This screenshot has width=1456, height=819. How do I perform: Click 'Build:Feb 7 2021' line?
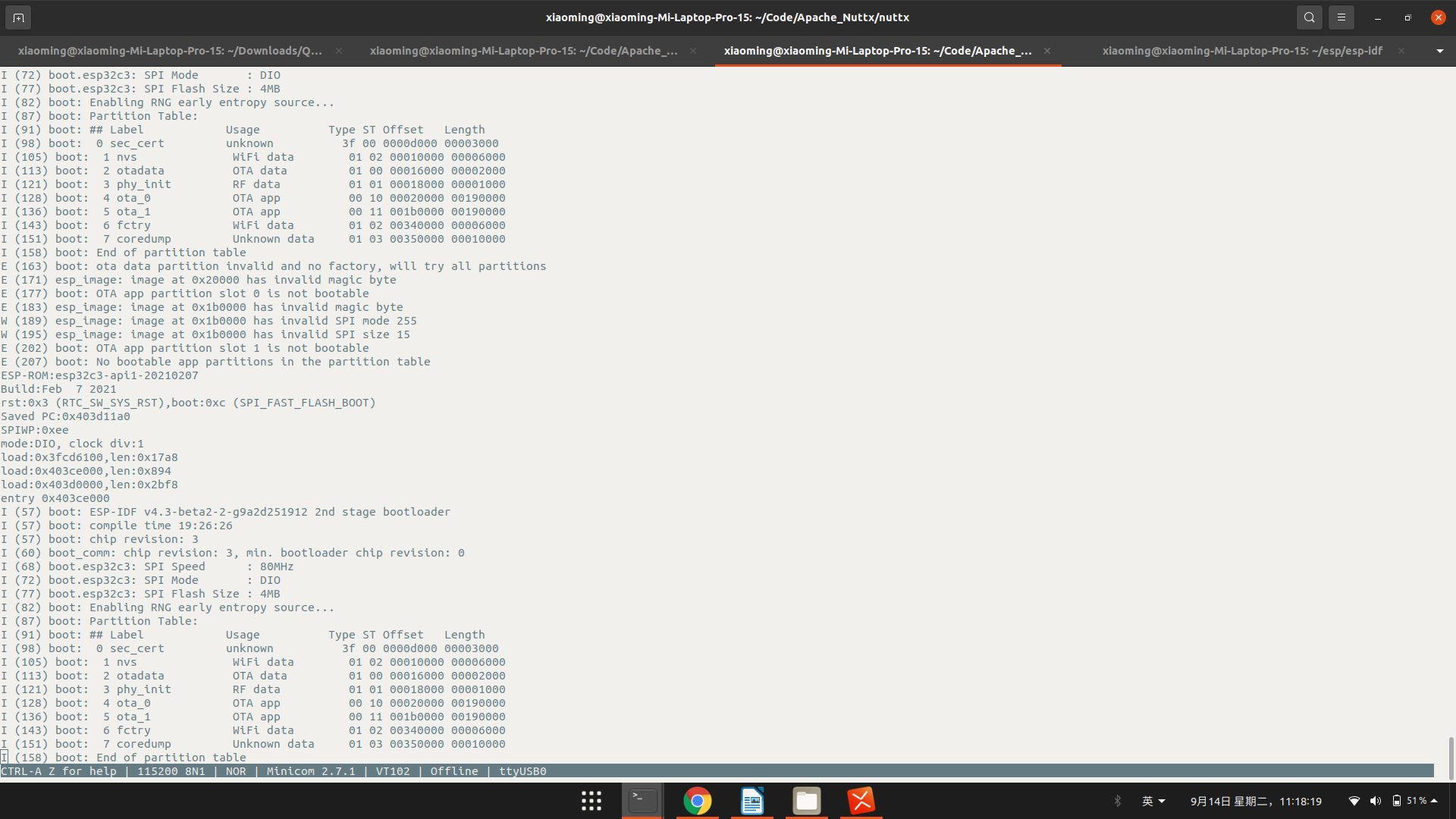click(x=58, y=389)
